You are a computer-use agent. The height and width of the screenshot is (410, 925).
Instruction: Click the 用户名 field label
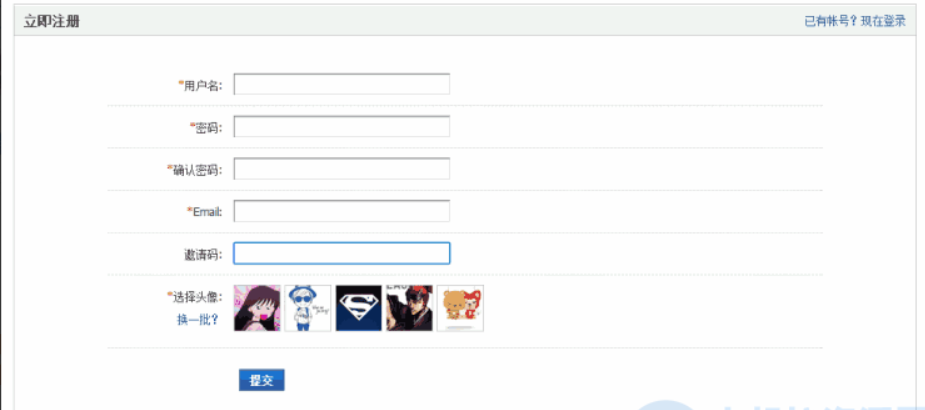pos(203,86)
